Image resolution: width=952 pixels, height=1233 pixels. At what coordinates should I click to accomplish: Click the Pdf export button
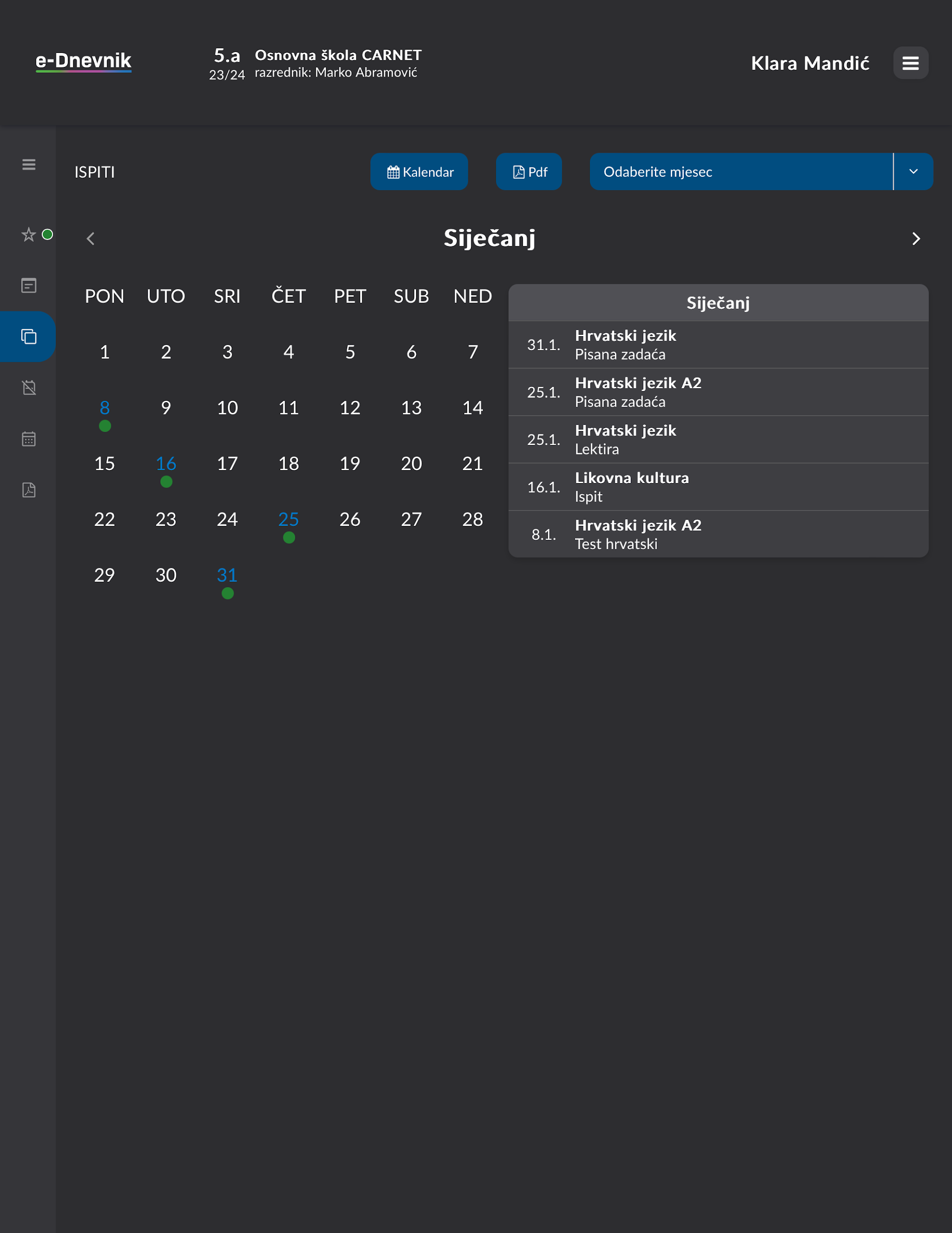[x=528, y=171]
